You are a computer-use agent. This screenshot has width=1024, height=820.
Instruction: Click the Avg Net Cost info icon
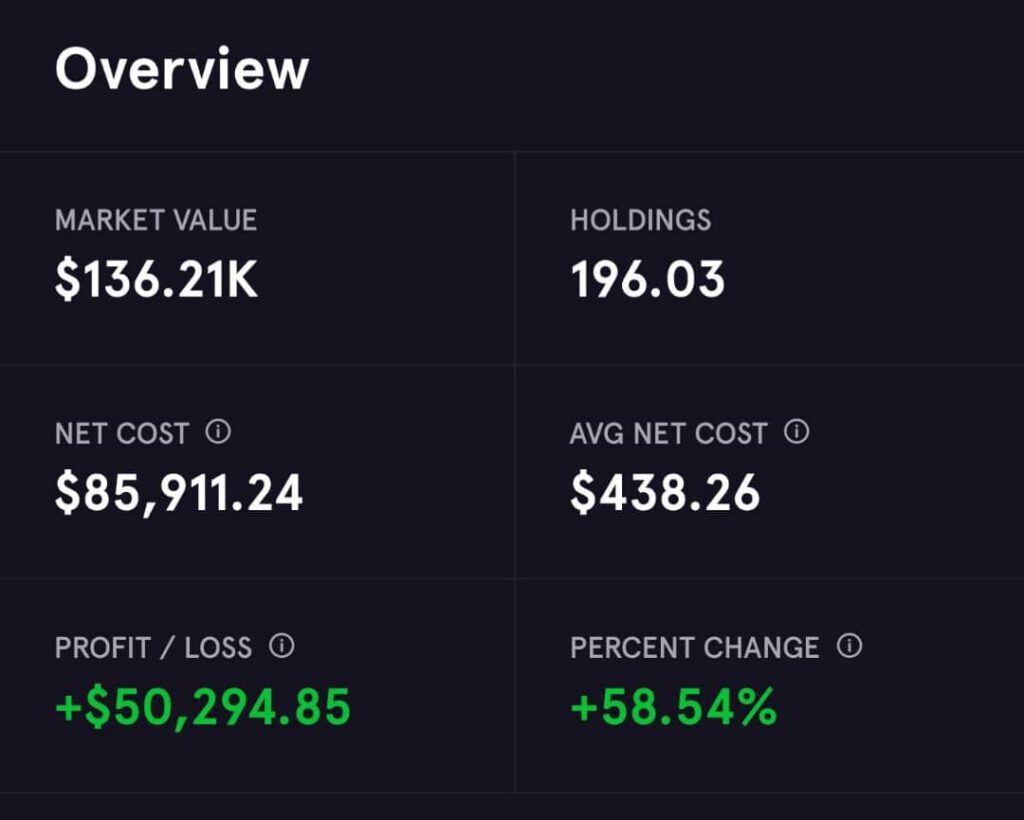click(796, 432)
